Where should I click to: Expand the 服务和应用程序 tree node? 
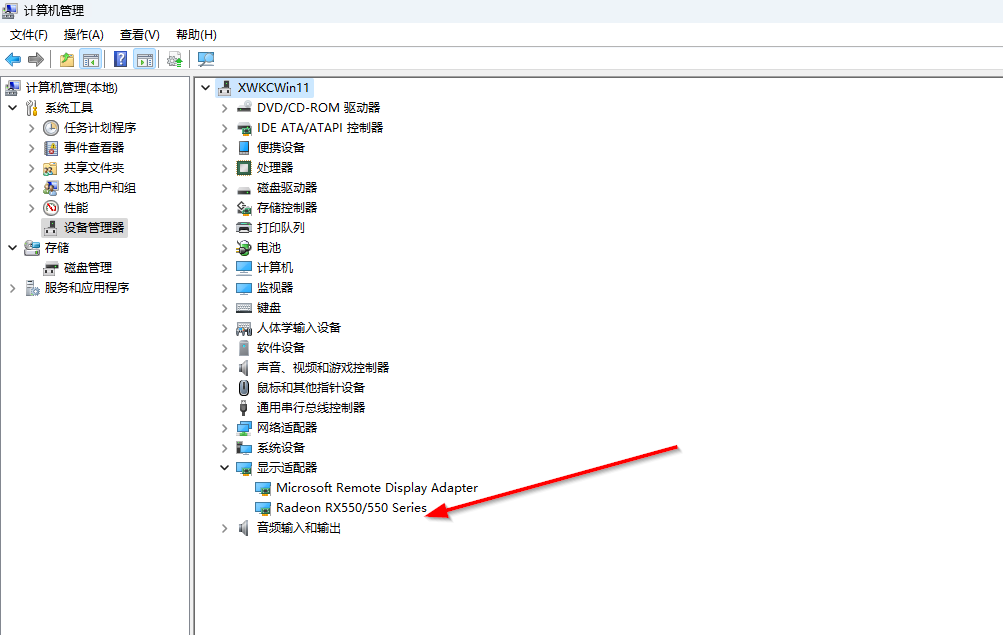pyautogui.click(x=13, y=288)
